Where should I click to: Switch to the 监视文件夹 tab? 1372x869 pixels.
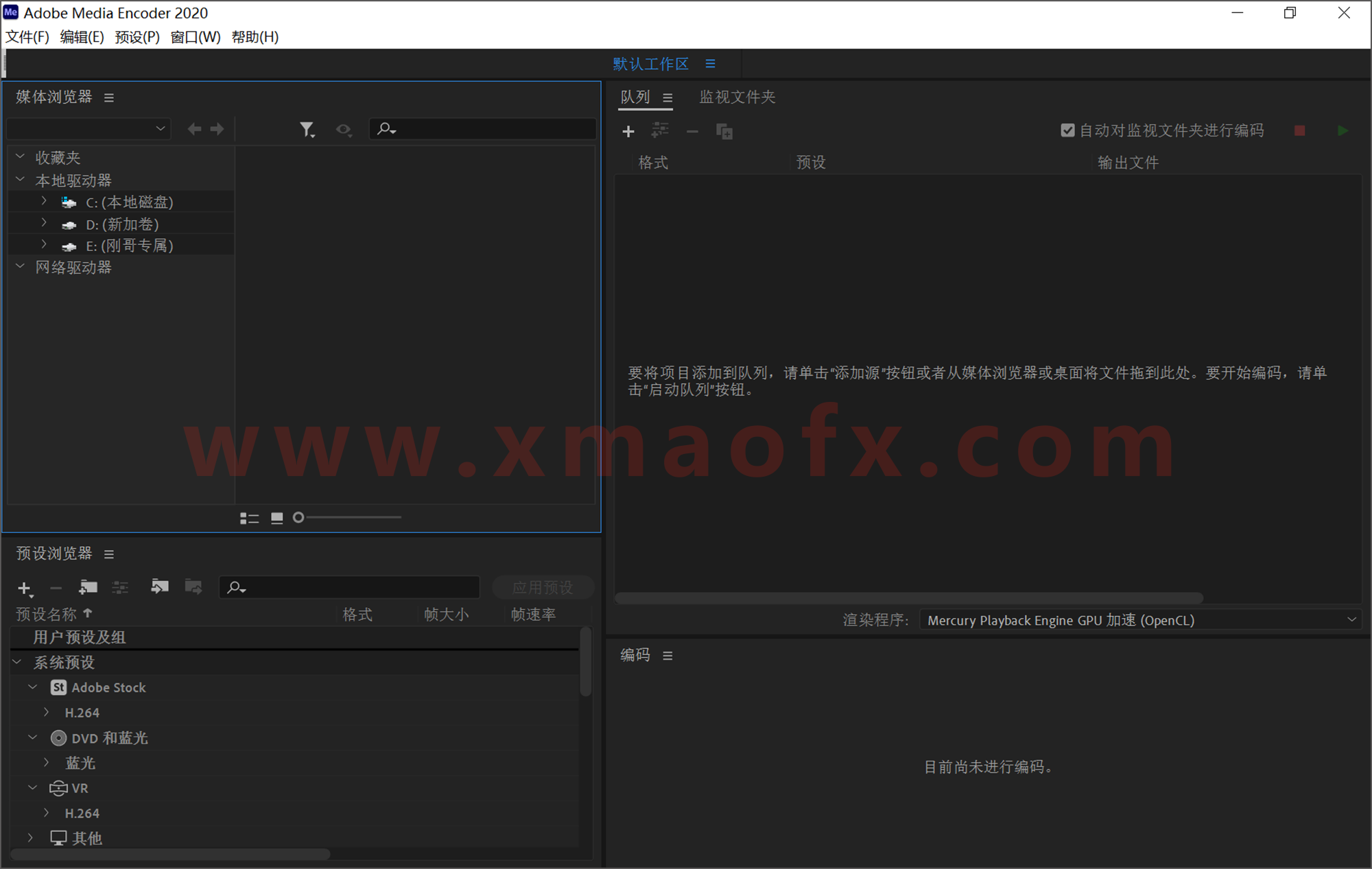[x=737, y=97]
